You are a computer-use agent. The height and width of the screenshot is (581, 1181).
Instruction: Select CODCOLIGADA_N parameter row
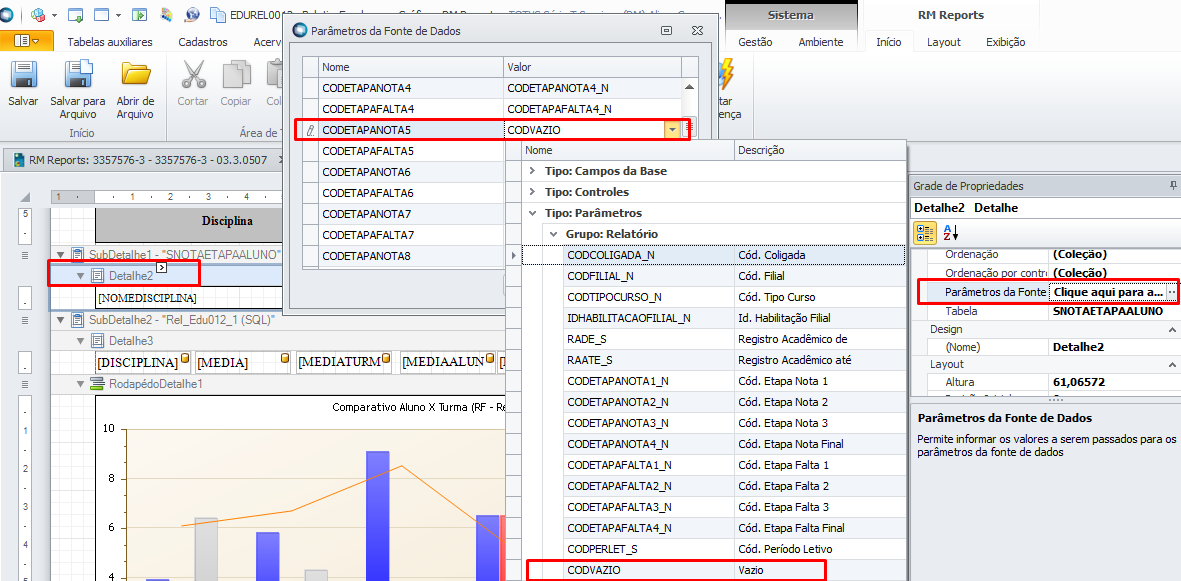coord(716,255)
